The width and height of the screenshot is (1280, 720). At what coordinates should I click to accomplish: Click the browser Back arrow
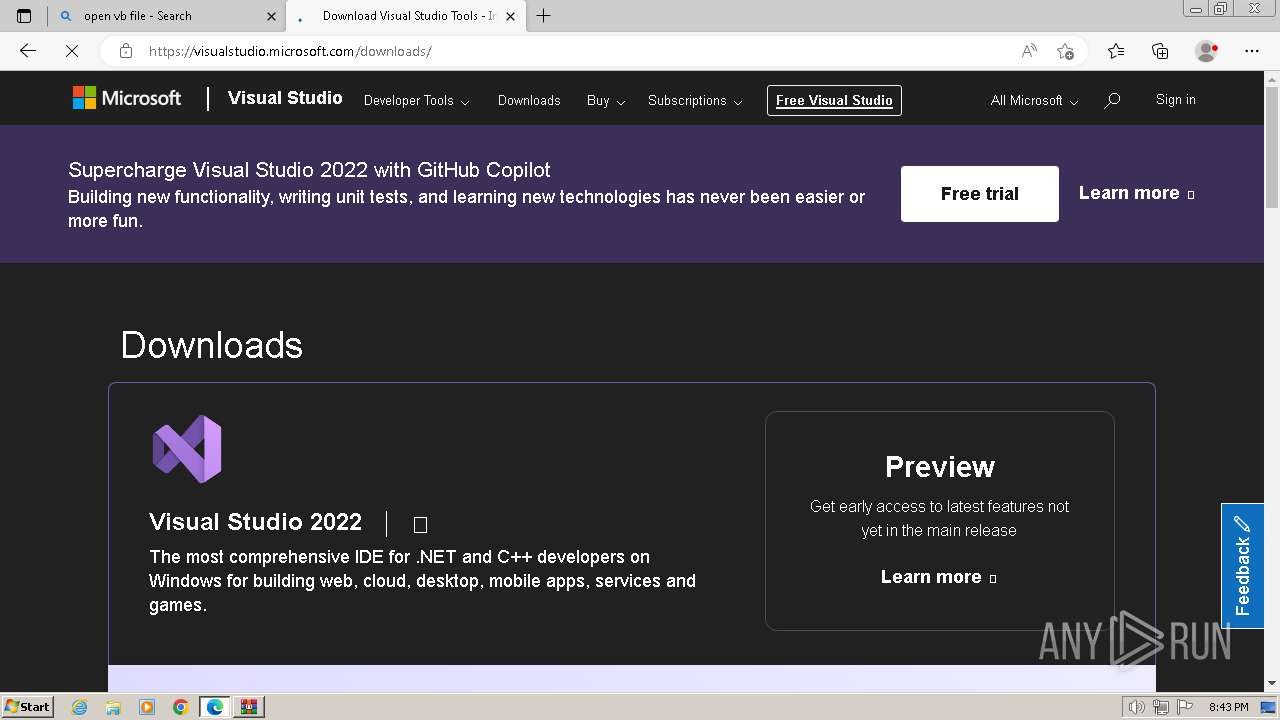point(28,51)
